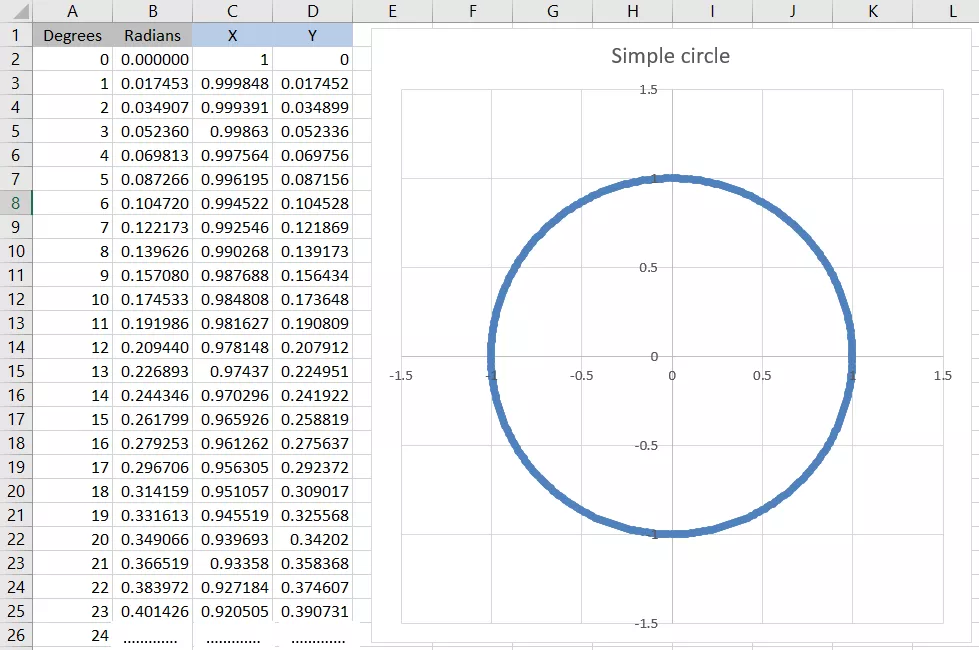Click the select-all corner triangle
Viewport: 979px width, 650px height.
click(16, 11)
